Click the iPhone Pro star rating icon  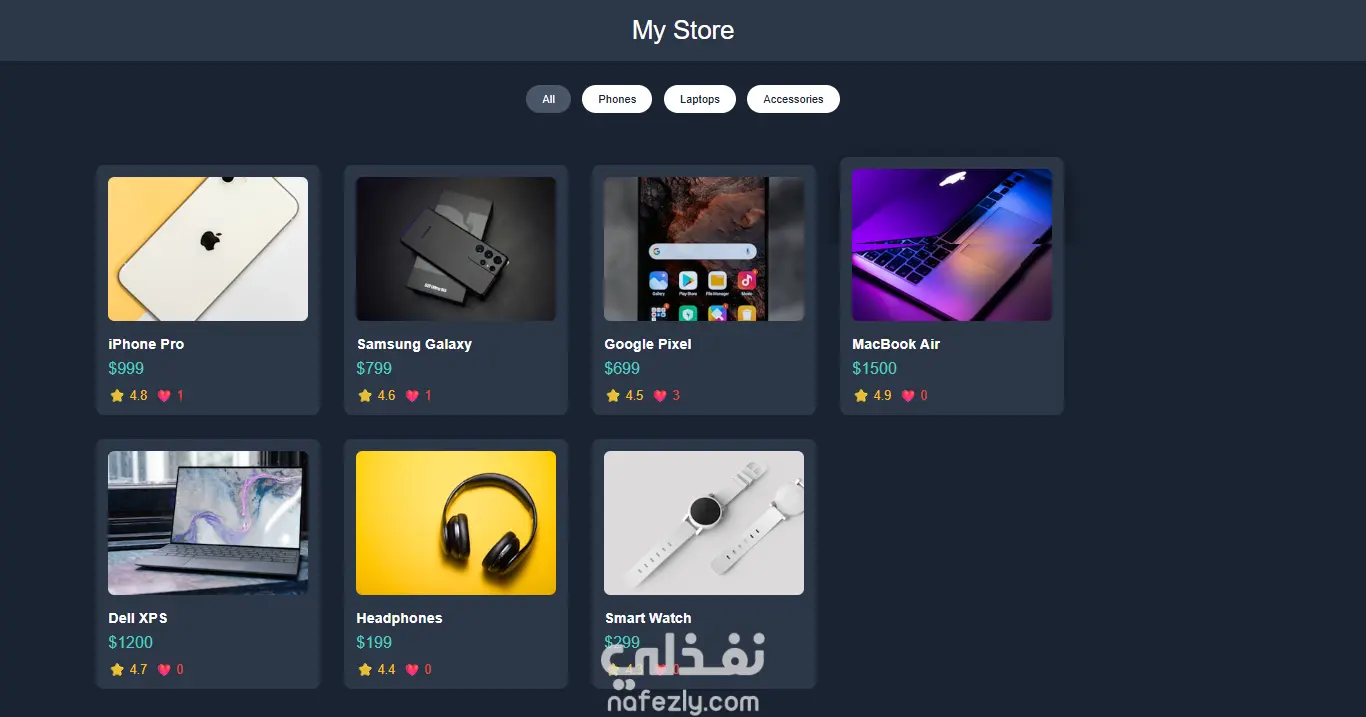coord(117,396)
